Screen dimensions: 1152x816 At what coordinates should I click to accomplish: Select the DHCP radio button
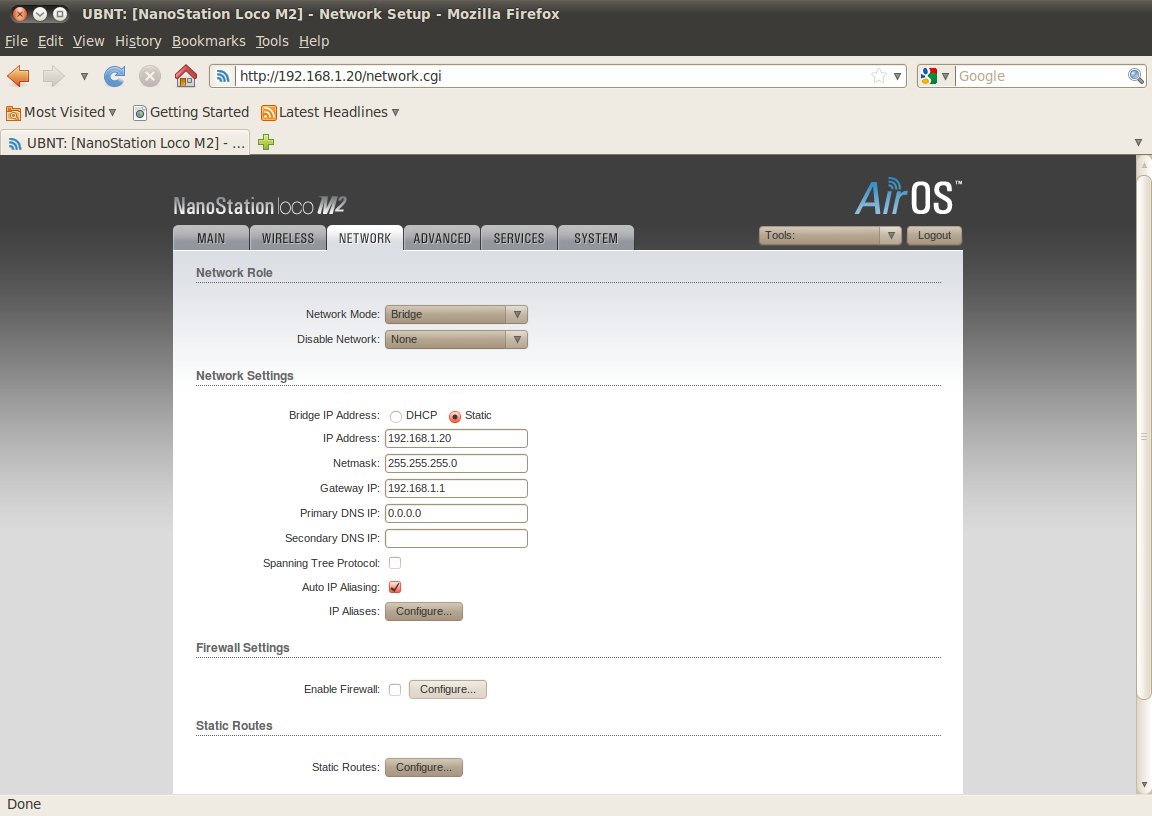[396, 416]
